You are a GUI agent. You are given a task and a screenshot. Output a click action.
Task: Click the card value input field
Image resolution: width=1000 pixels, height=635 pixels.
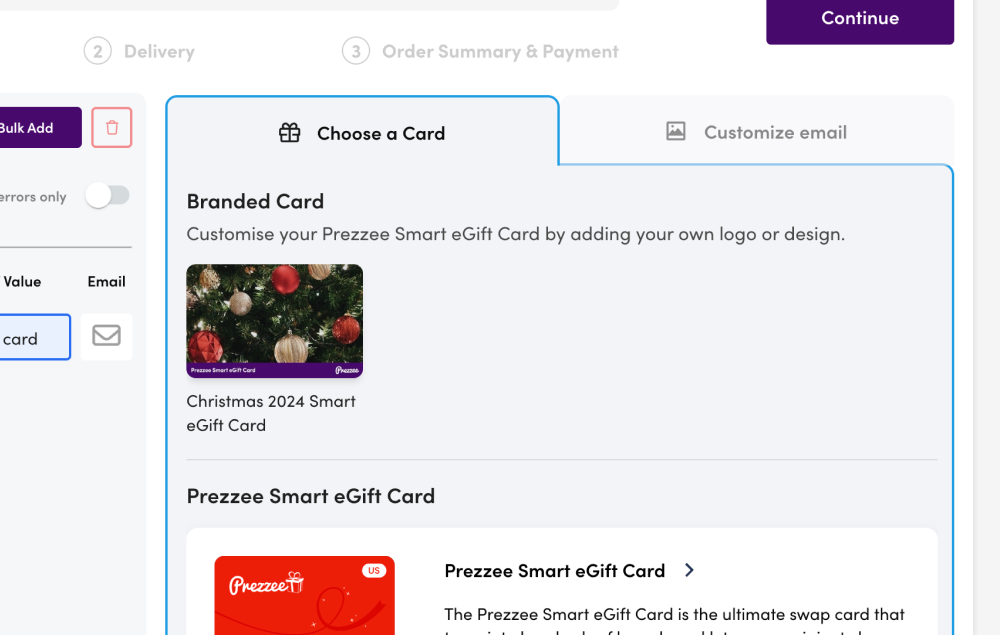30,337
